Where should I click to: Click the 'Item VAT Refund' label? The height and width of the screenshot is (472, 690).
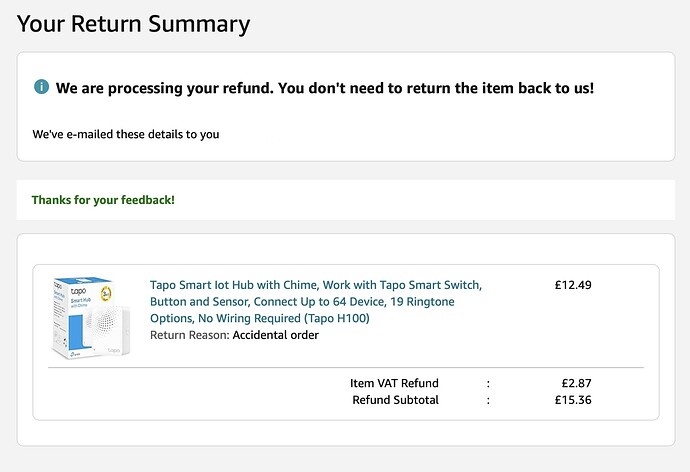click(394, 383)
